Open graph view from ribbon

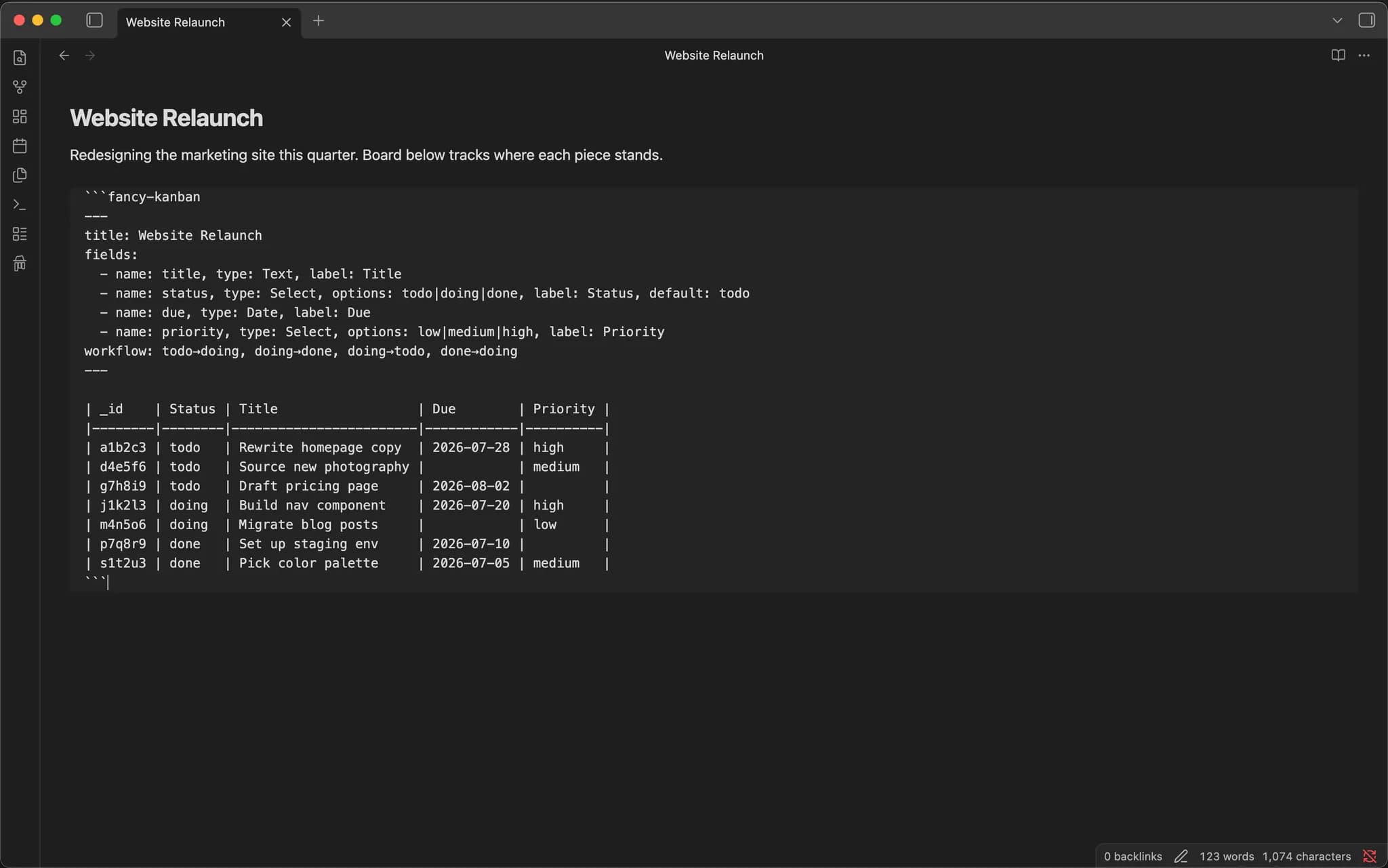pyautogui.click(x=20, y=87)
